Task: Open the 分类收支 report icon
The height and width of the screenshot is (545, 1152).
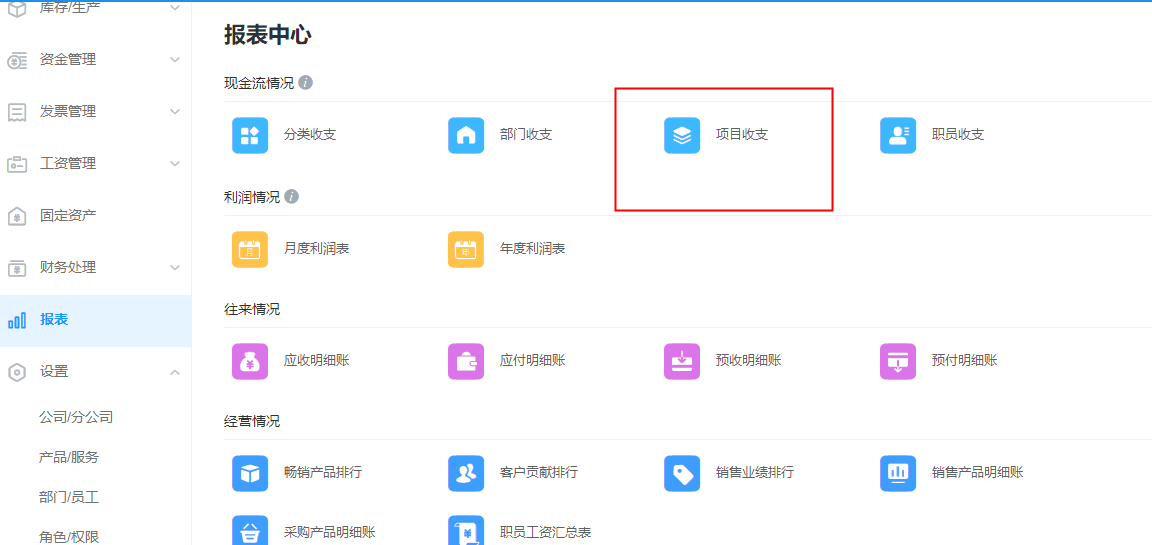Action: point(250,135)
